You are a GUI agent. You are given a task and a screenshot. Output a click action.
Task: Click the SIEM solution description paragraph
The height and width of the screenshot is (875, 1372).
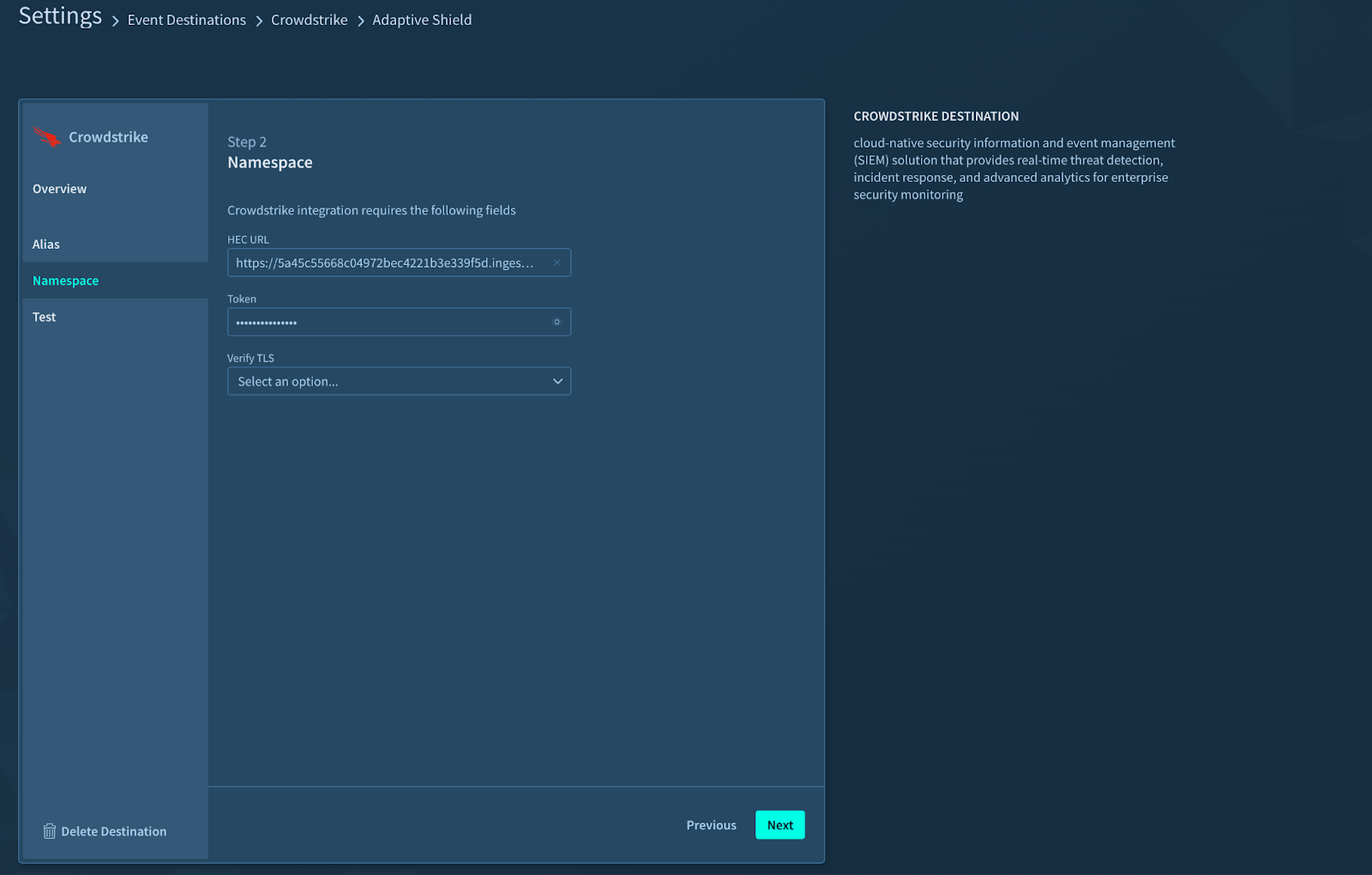tap(1014, 169)
